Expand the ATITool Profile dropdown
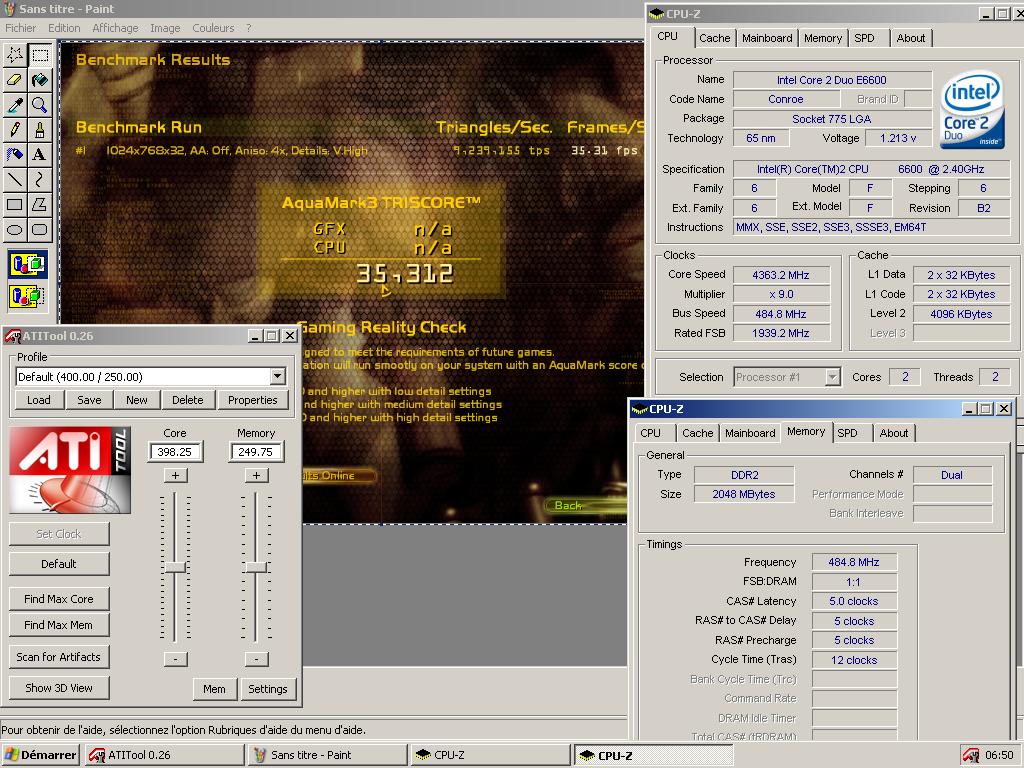Viewport: 1024px width, 768px height. (x=278, y=376)
